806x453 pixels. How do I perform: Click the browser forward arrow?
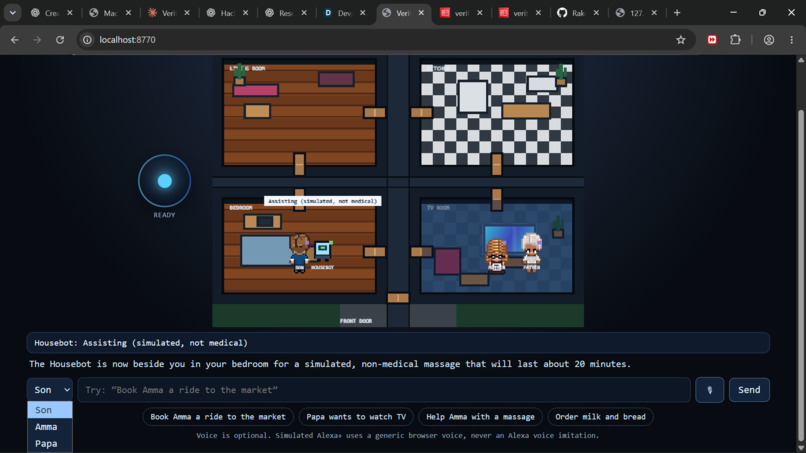[x=37, y=40]
